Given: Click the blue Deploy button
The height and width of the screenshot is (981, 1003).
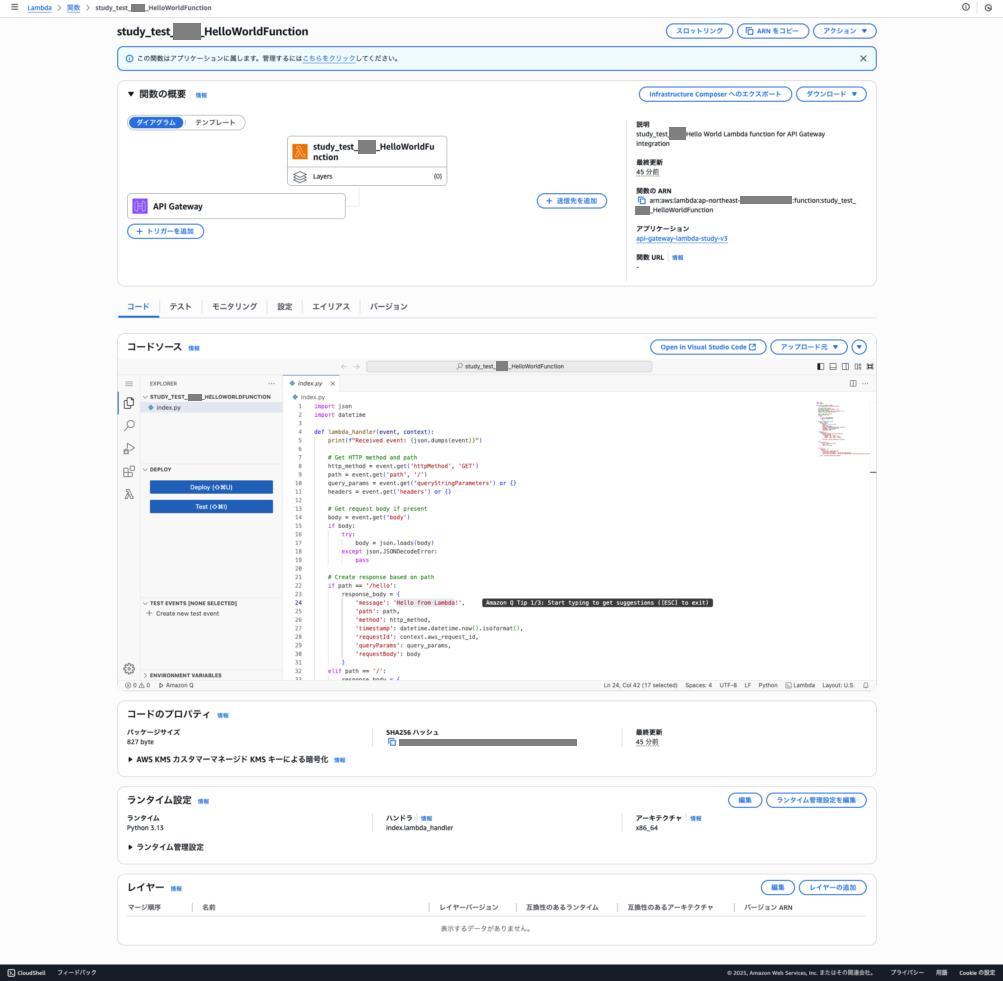Looking at the screenshot, I should pyautogui.click(x=211, y=487).
